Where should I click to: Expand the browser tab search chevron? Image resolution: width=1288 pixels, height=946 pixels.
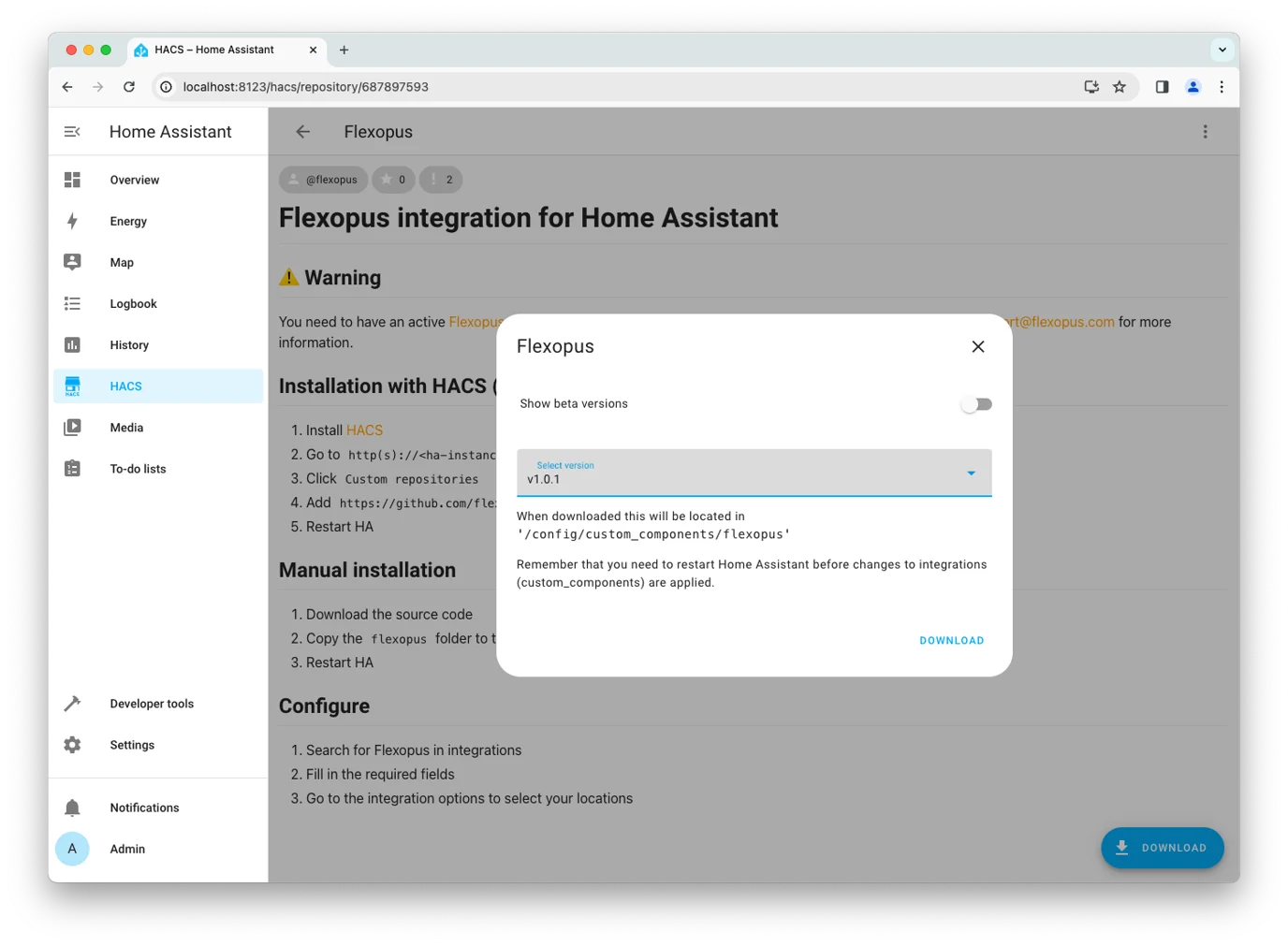[x=1222, y=50]
